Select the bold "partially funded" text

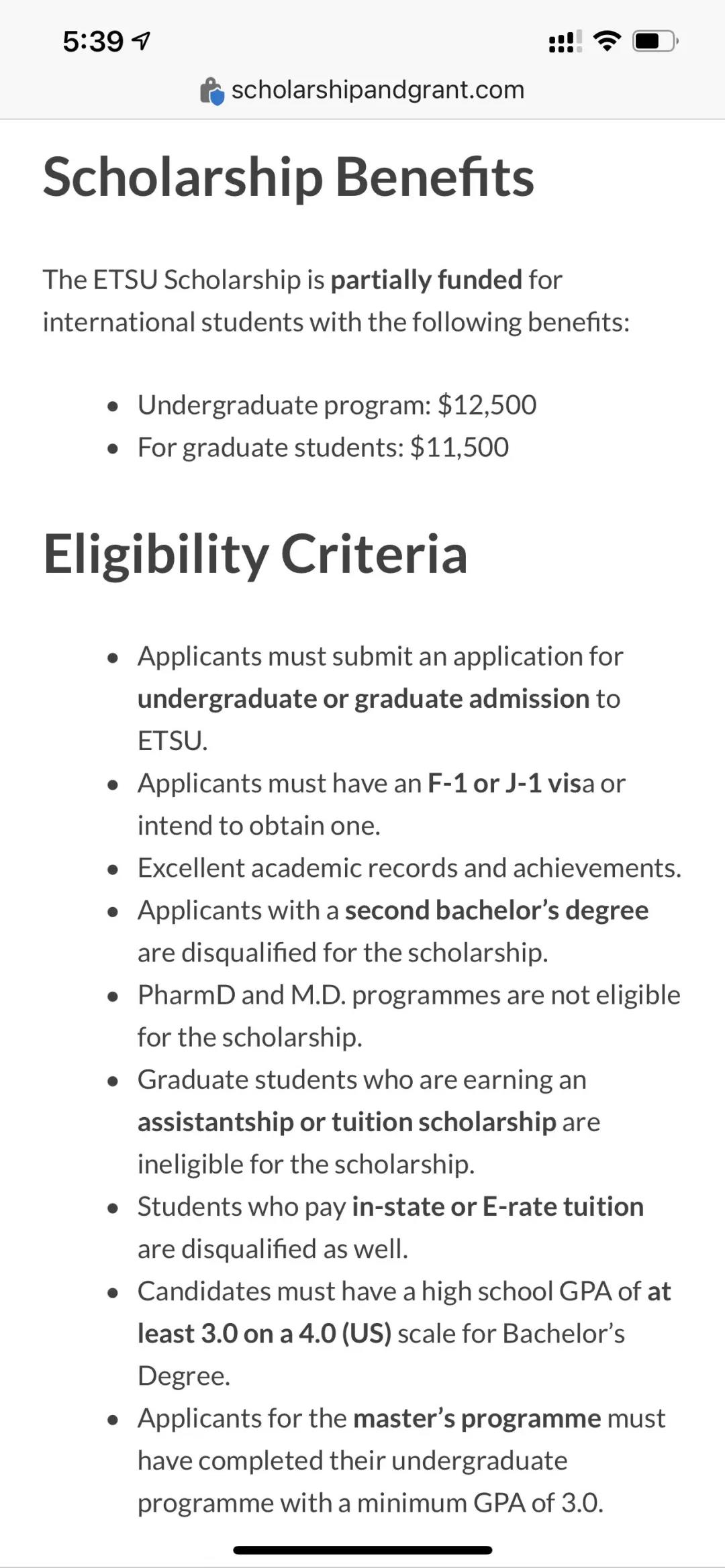click(x=426, y=280)
